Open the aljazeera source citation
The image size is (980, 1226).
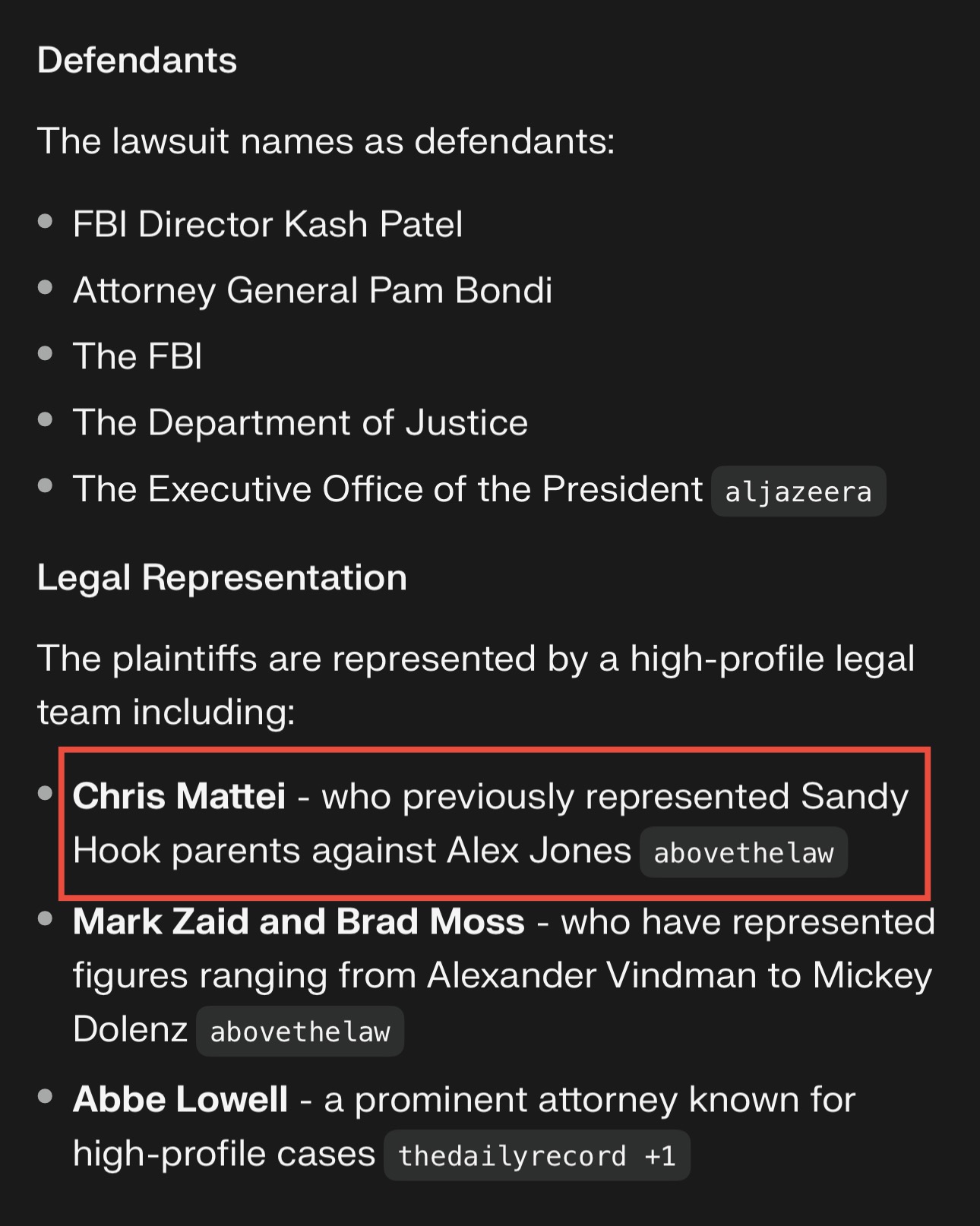[x=798, y=491]
